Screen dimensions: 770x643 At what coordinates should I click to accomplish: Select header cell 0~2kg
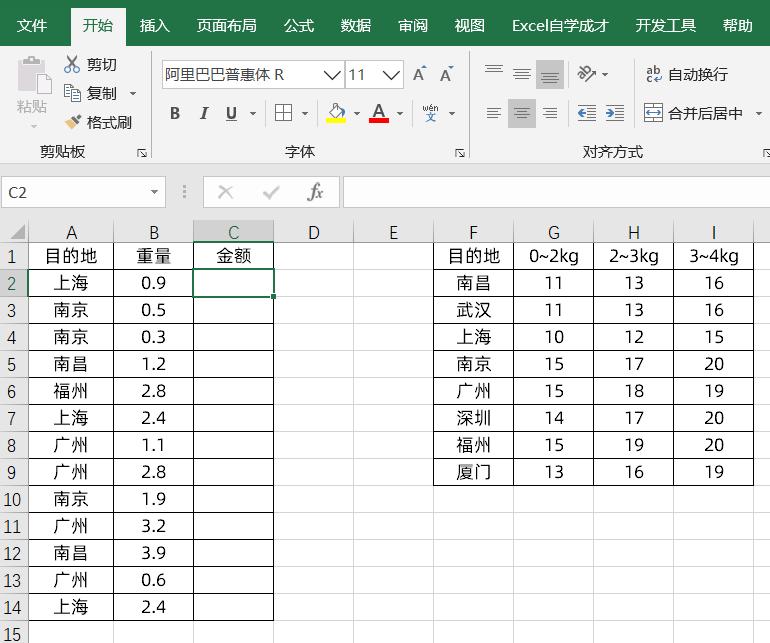point(553,256)
